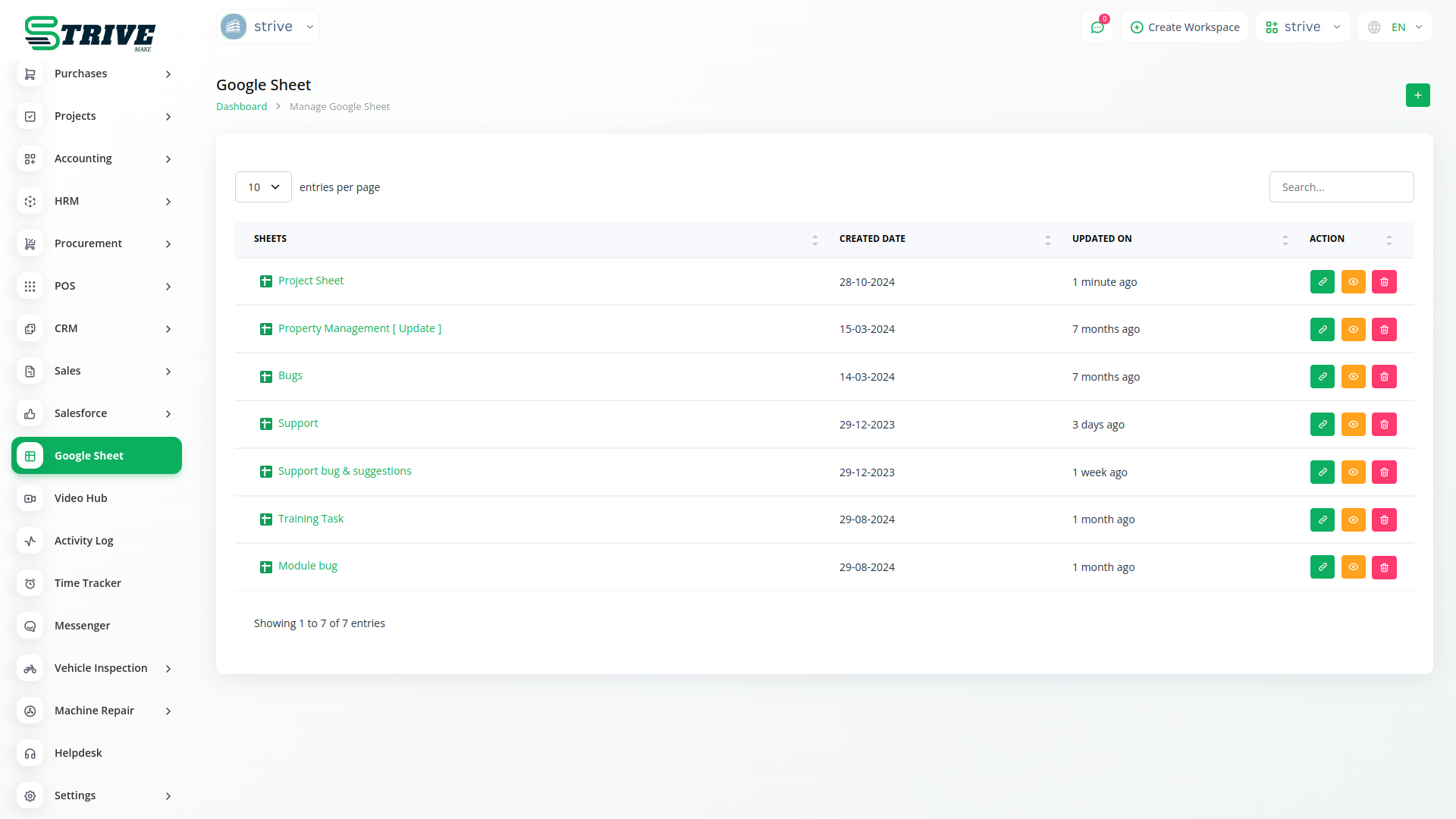Image resolution: width=1456 pixels, height=819 pixels.
Task: Click the Strive logo
Action: [89, 33]
